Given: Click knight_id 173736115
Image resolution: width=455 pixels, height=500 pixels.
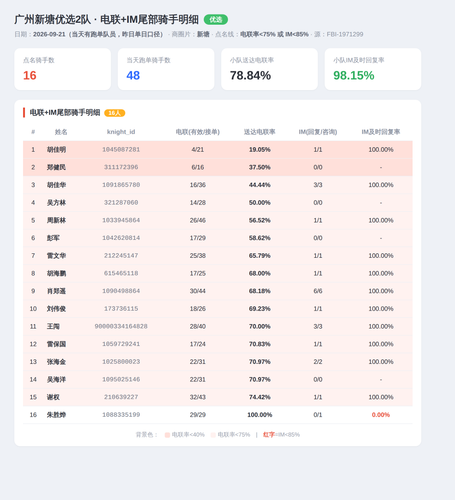Looking at the screenshot, I should click(x=121, y=309).
